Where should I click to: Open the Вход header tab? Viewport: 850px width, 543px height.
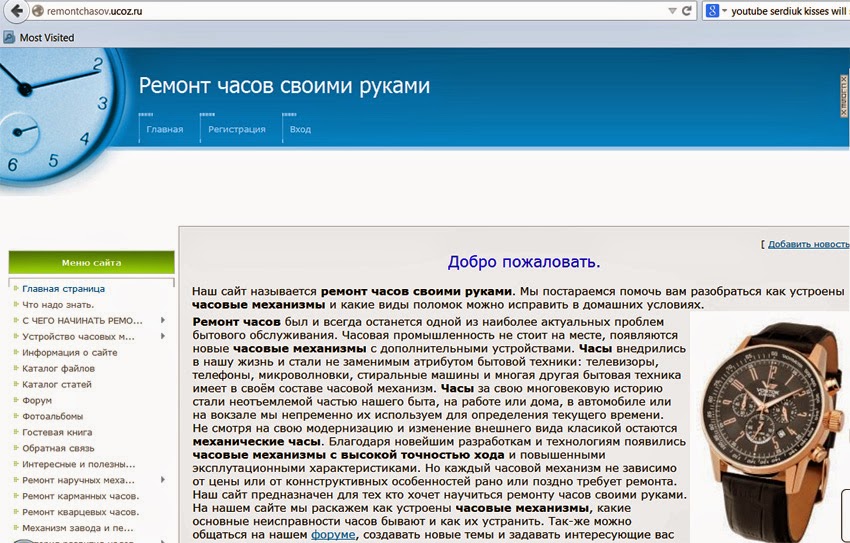pos(300,129)
